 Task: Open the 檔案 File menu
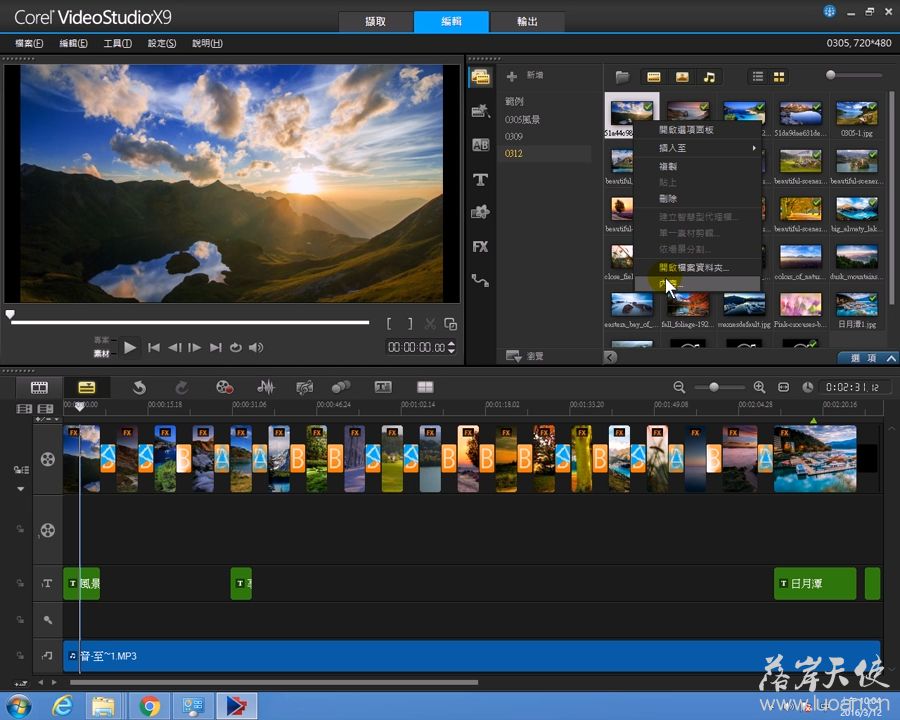pos(29,43)
